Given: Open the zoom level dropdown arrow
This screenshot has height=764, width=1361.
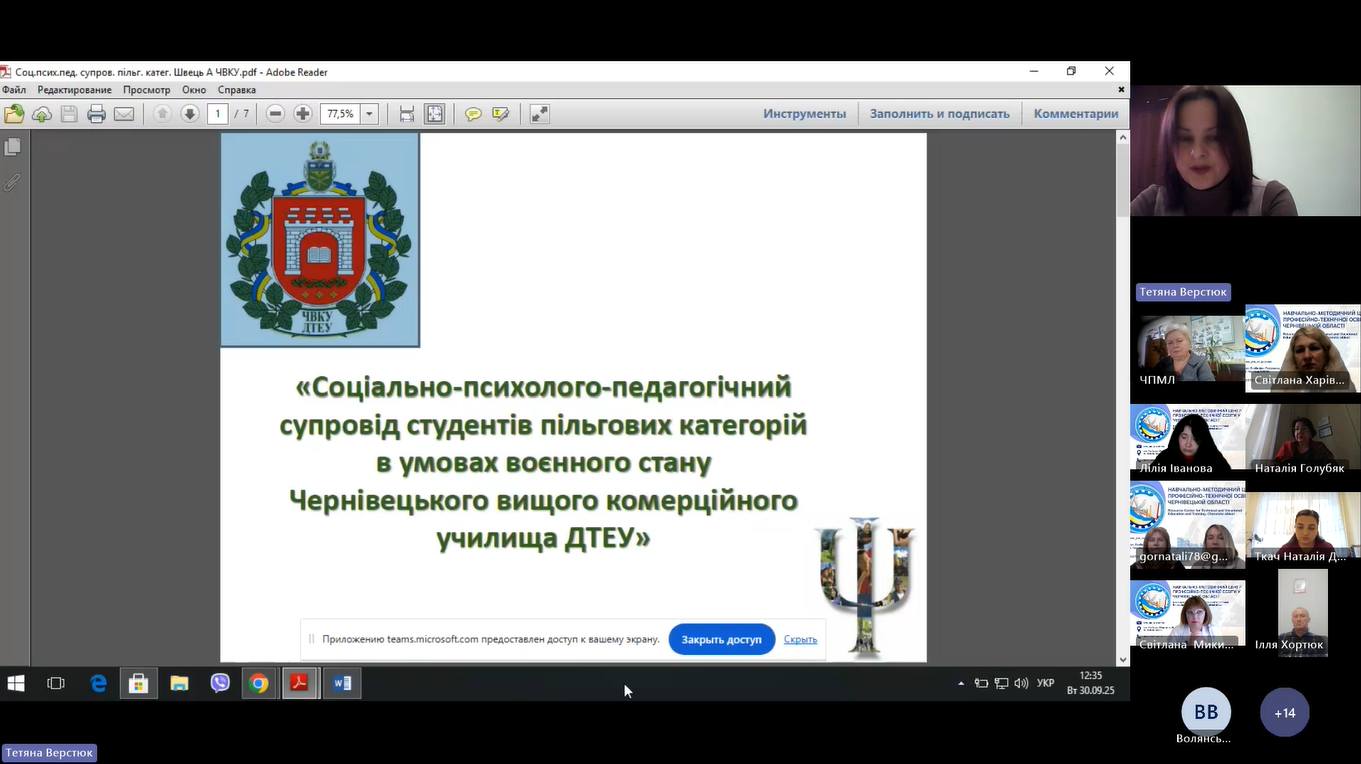Looking at the screenshot, I should 369,114.
